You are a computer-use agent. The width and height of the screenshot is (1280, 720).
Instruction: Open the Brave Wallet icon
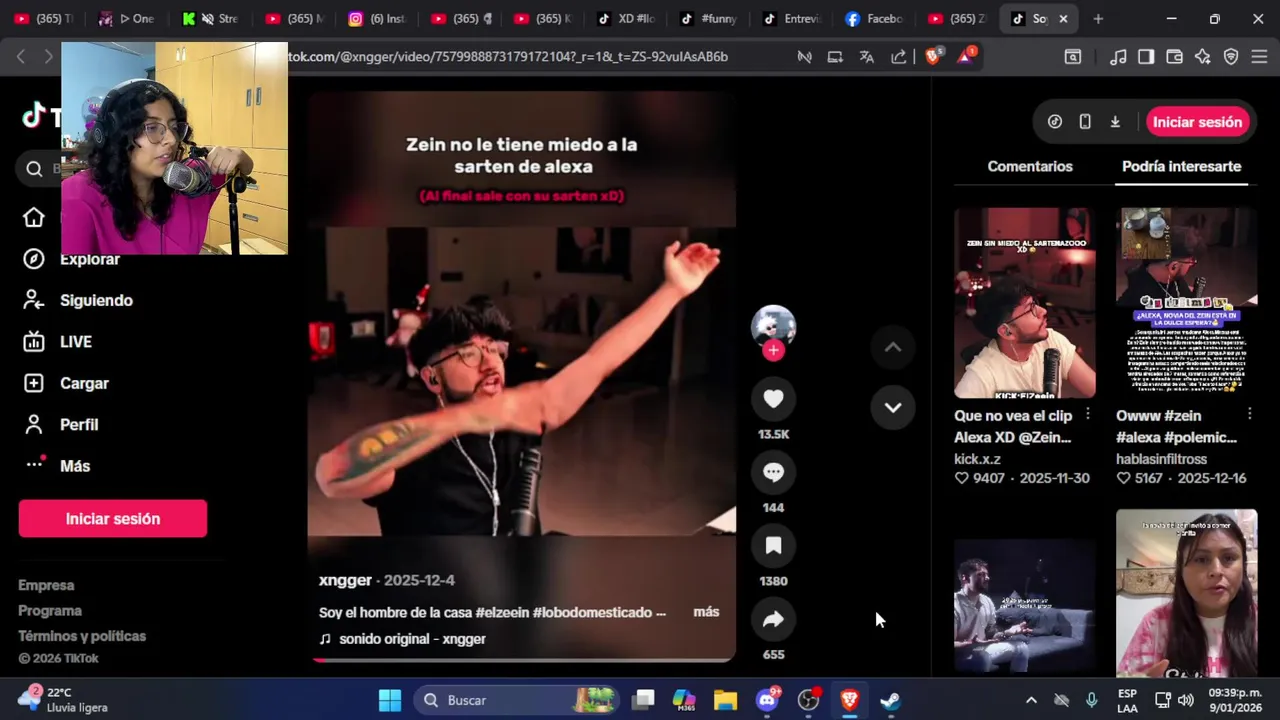tap(1175, 57)
